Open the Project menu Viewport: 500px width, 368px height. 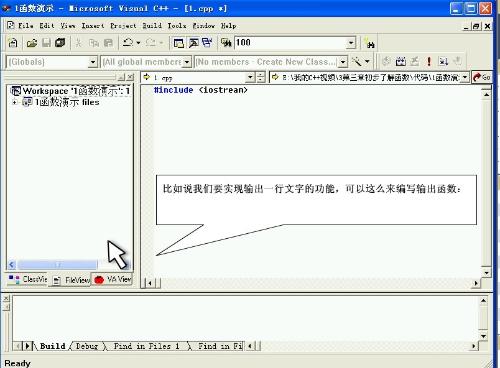click(123, 26)
